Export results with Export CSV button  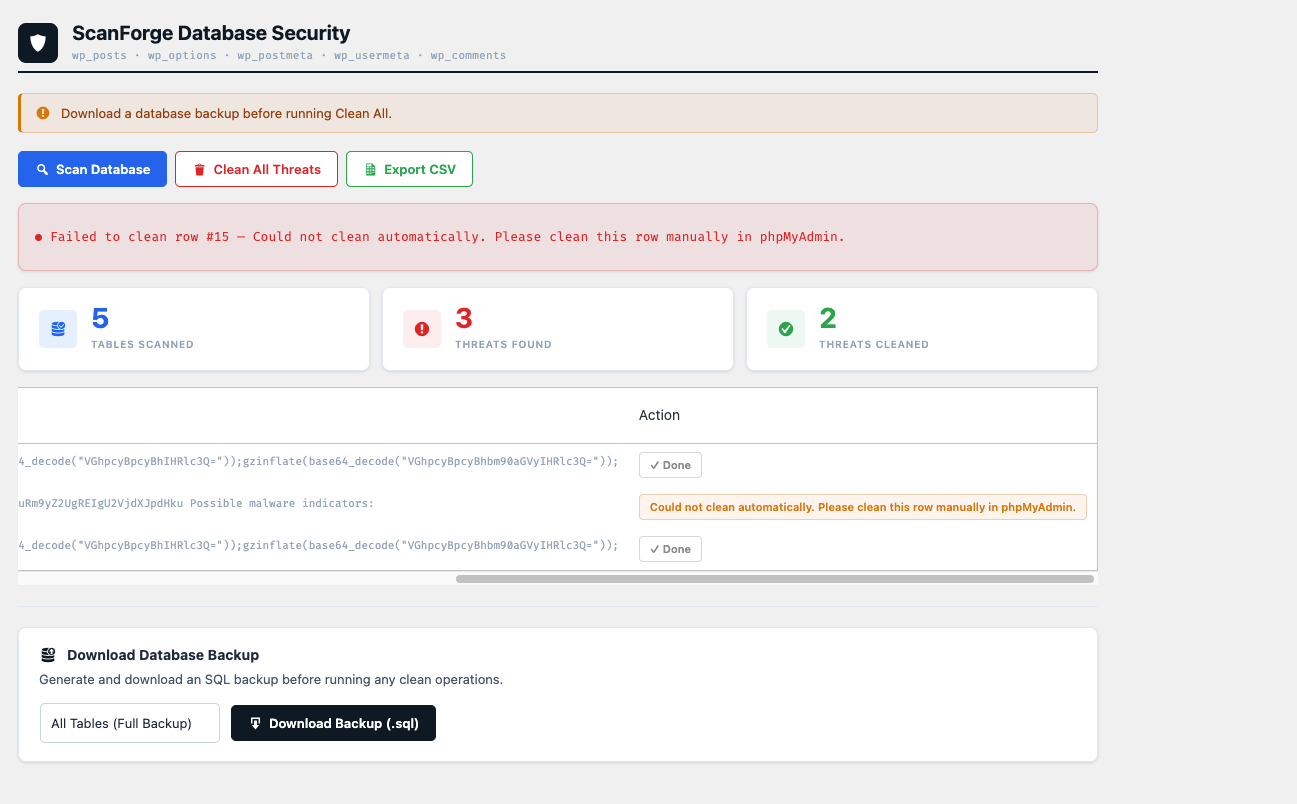coord(409,169)
